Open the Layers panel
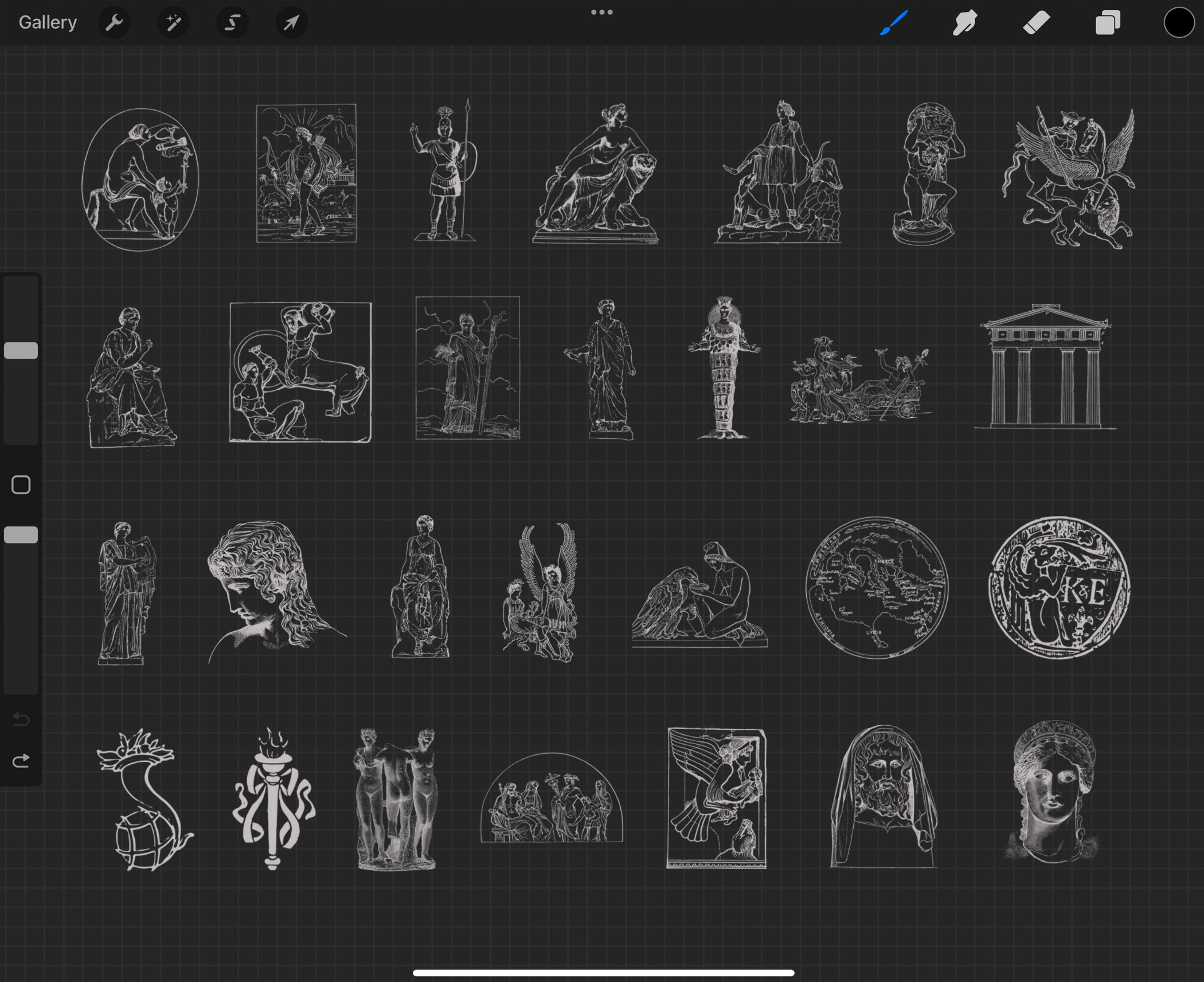 [x=1107, y=23]
